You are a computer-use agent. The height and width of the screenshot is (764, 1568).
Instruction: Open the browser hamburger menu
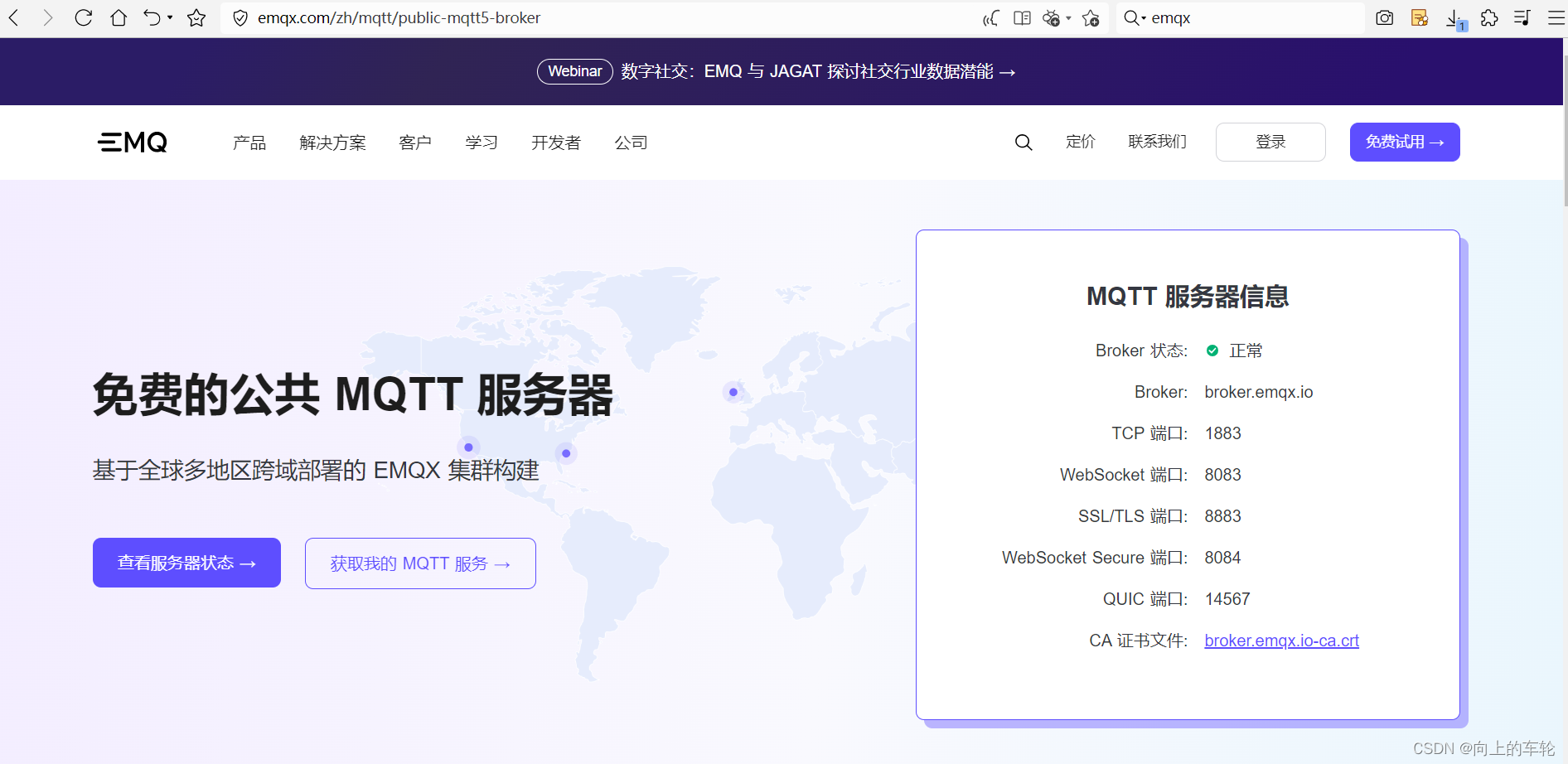pos(1556,18)
